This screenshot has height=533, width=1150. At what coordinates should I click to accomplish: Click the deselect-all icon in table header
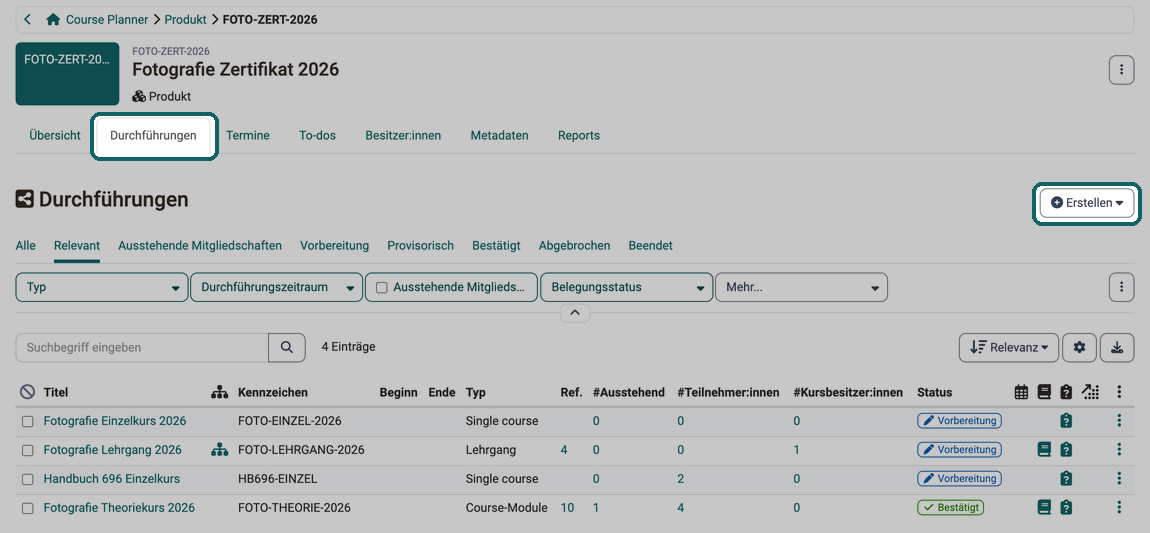(27, 392)
